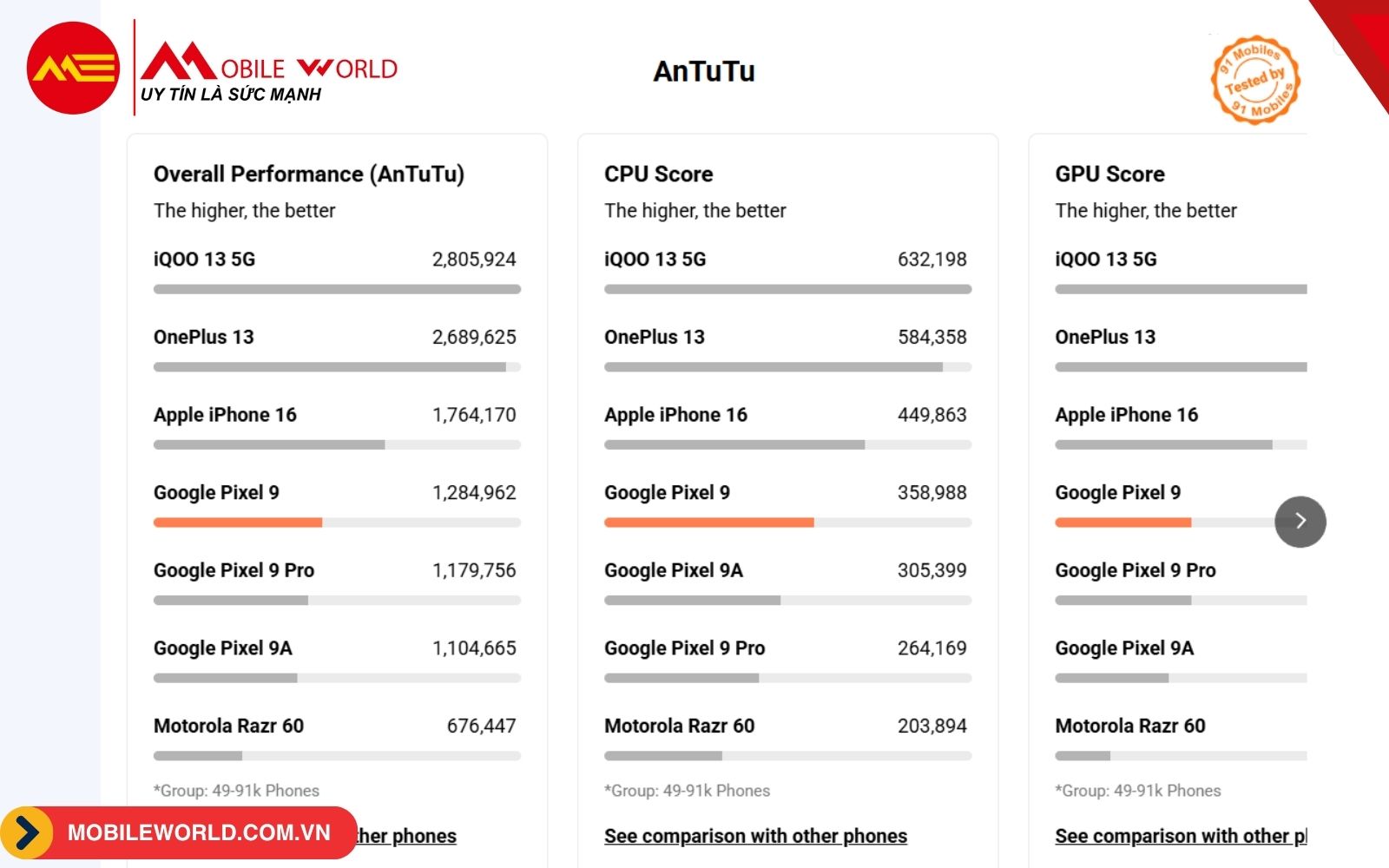Click the Mobile World wordmark text
The height and width of the screenshot is (868, 1389).
point(269,61)
